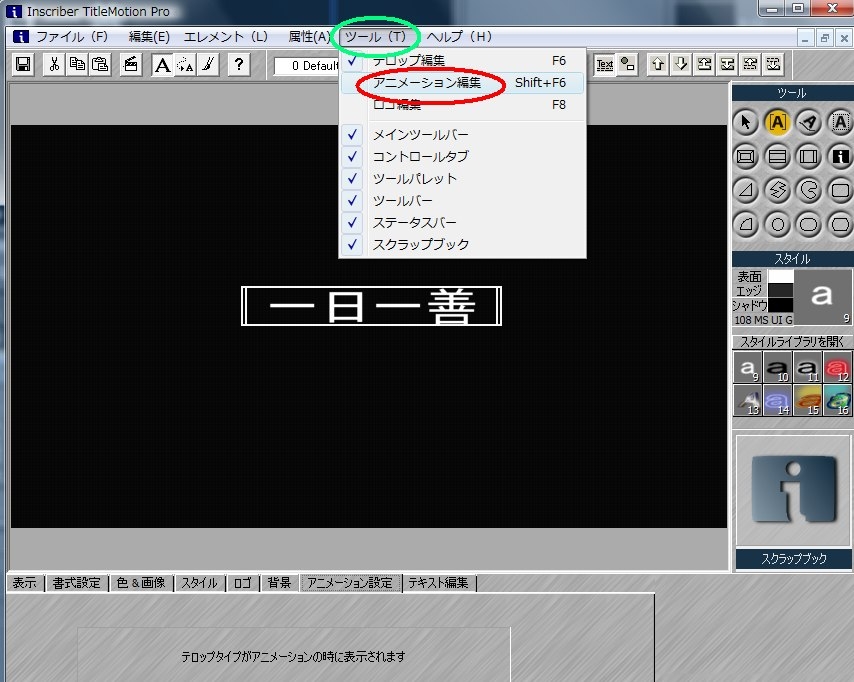
Task: Click スタイルライブラリを開く button
Action: pyautogui.click(x=792, y=342)
